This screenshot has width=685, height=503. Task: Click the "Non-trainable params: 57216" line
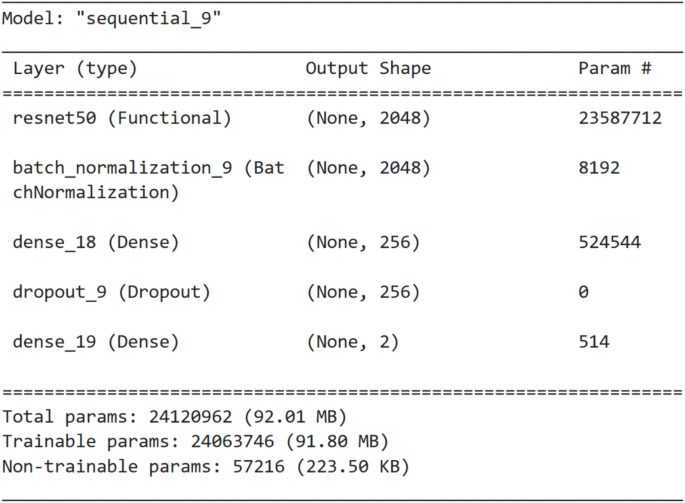[206, 466]
